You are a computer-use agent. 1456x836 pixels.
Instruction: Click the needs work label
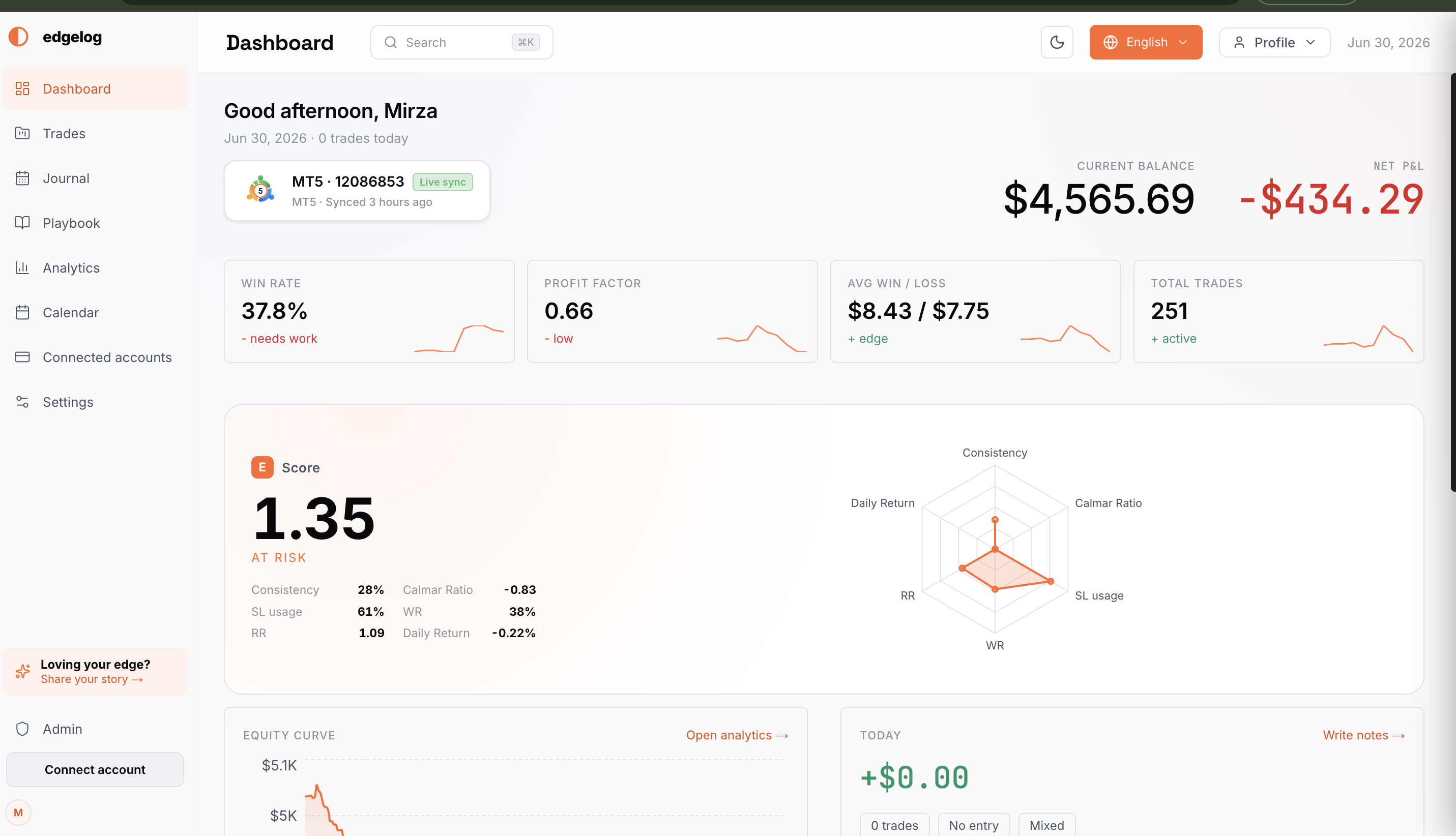[x=279, y=338]
